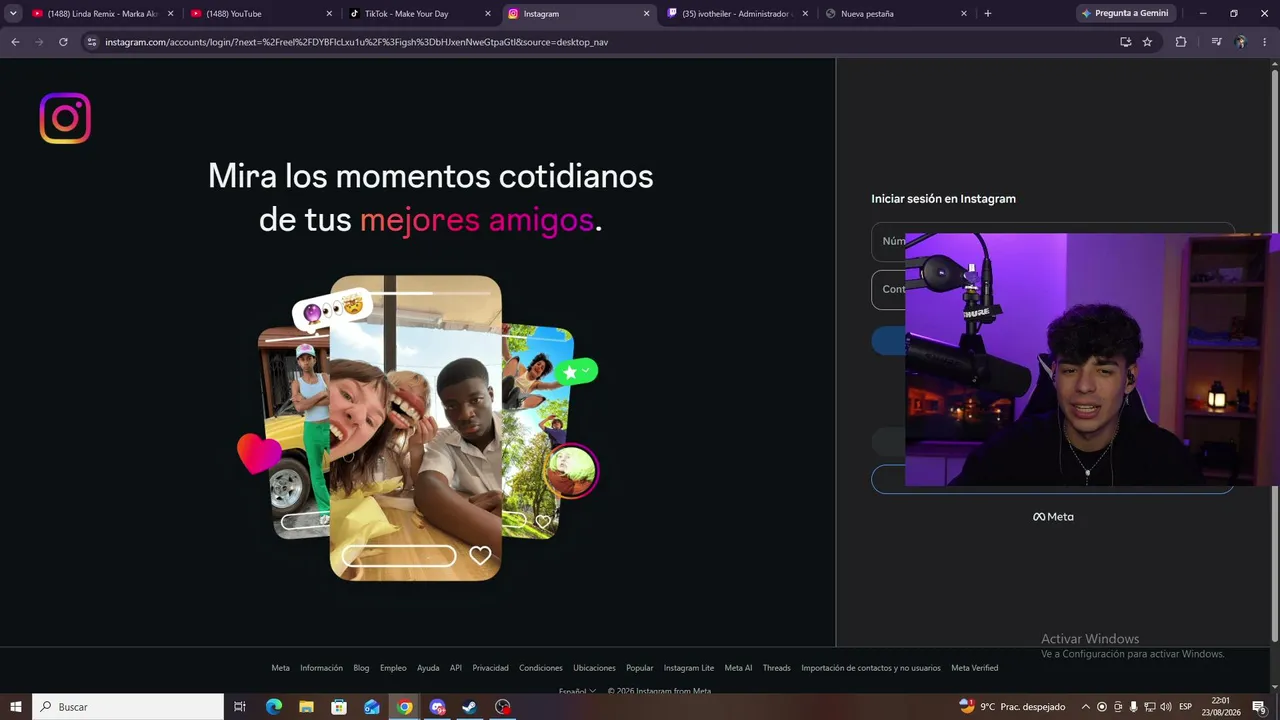Screen dimensions: 1280x720
Task: Open network settings tray icon
Action: [x=1150, y=707]
